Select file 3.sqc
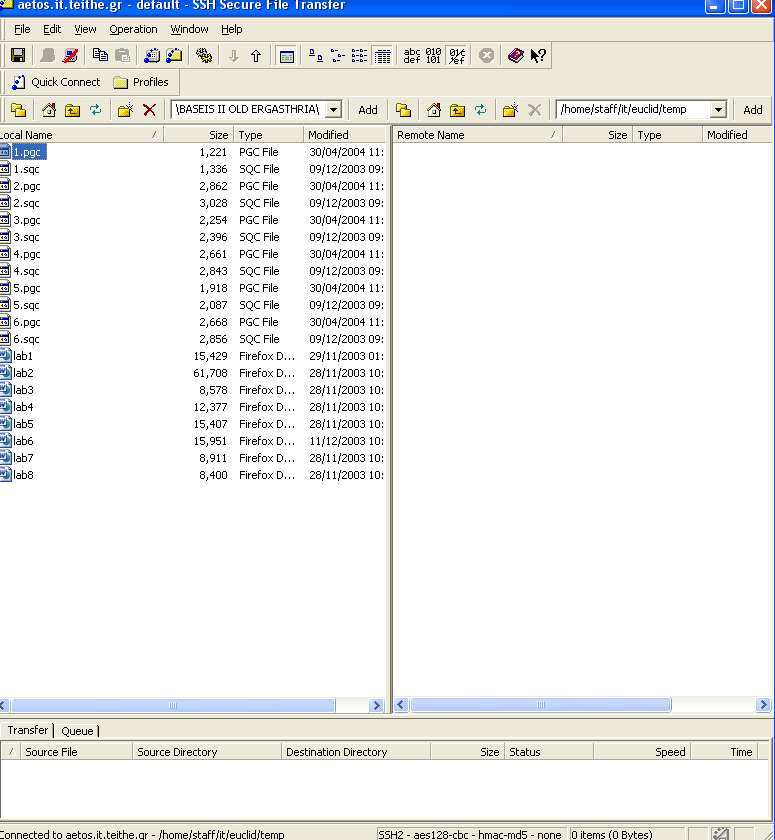 tap(26, 237)
